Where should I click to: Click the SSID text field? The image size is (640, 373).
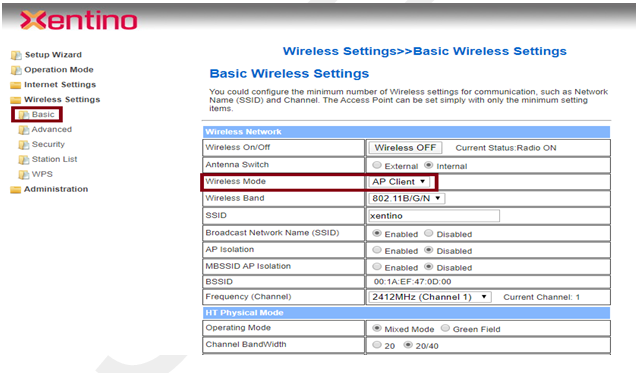pos(434,216)
